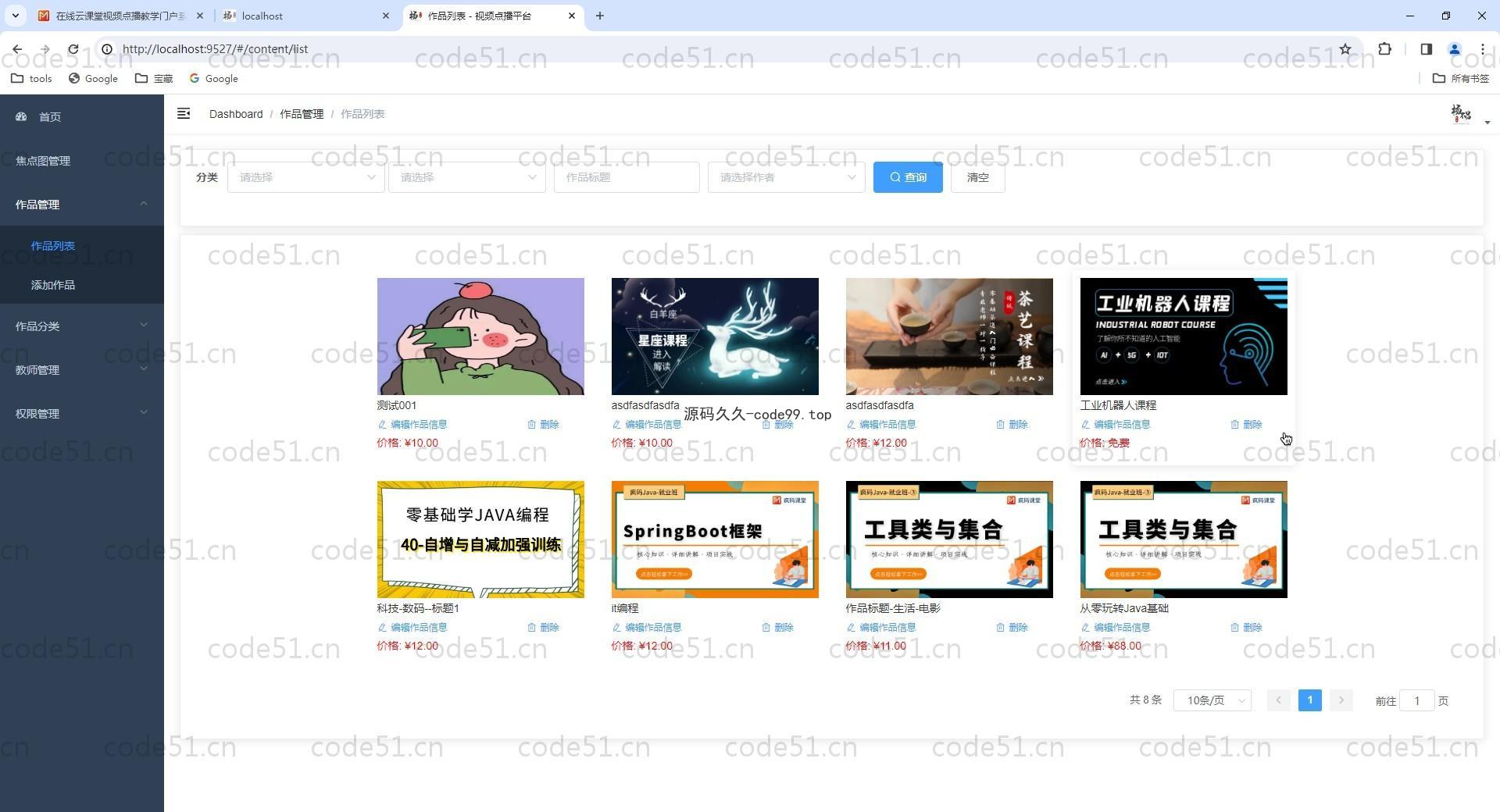
Task: Open 请选择作者 author dropdown
Action: coord(786,177)
